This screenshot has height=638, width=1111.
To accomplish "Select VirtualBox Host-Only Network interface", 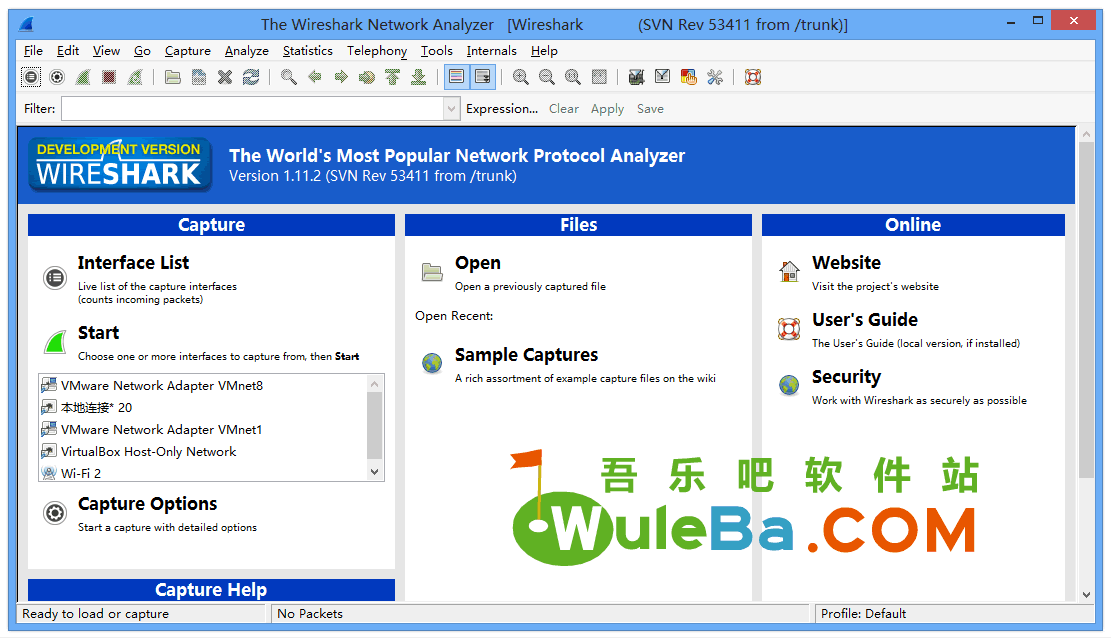I will tap(148, 452).
